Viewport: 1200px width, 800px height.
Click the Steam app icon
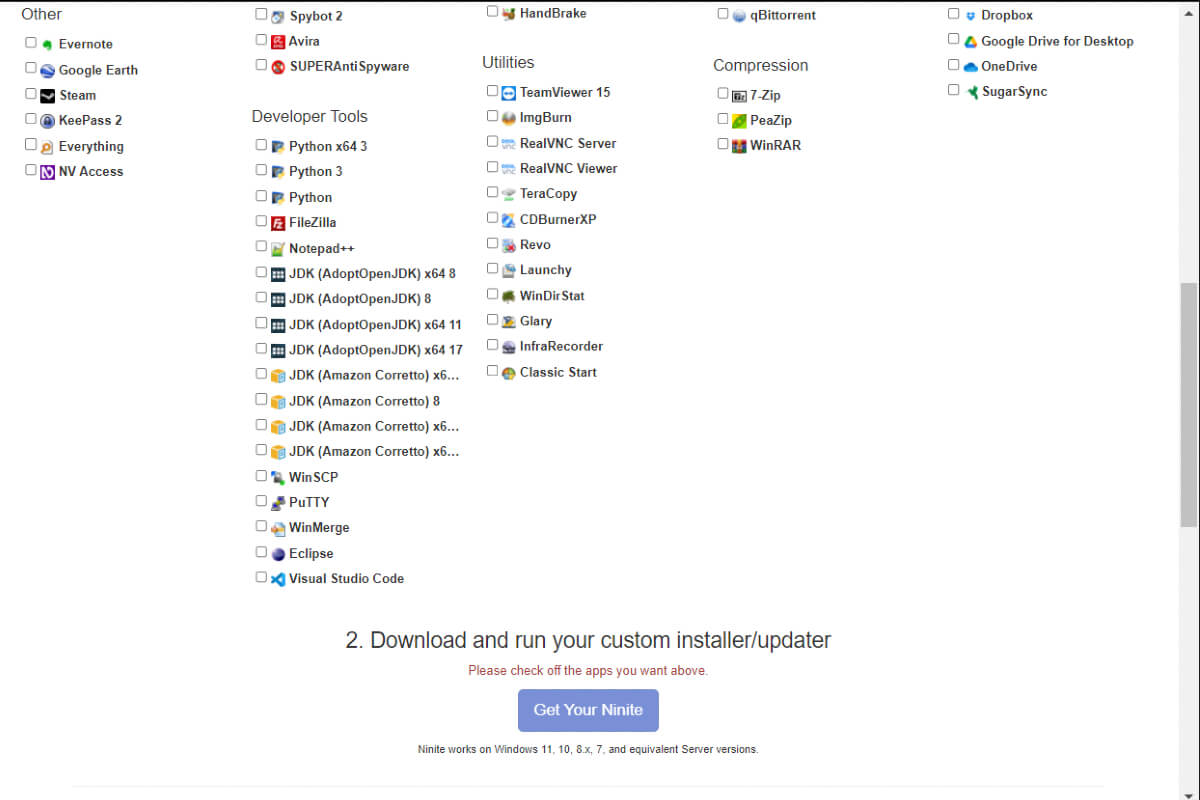point(47,96)
